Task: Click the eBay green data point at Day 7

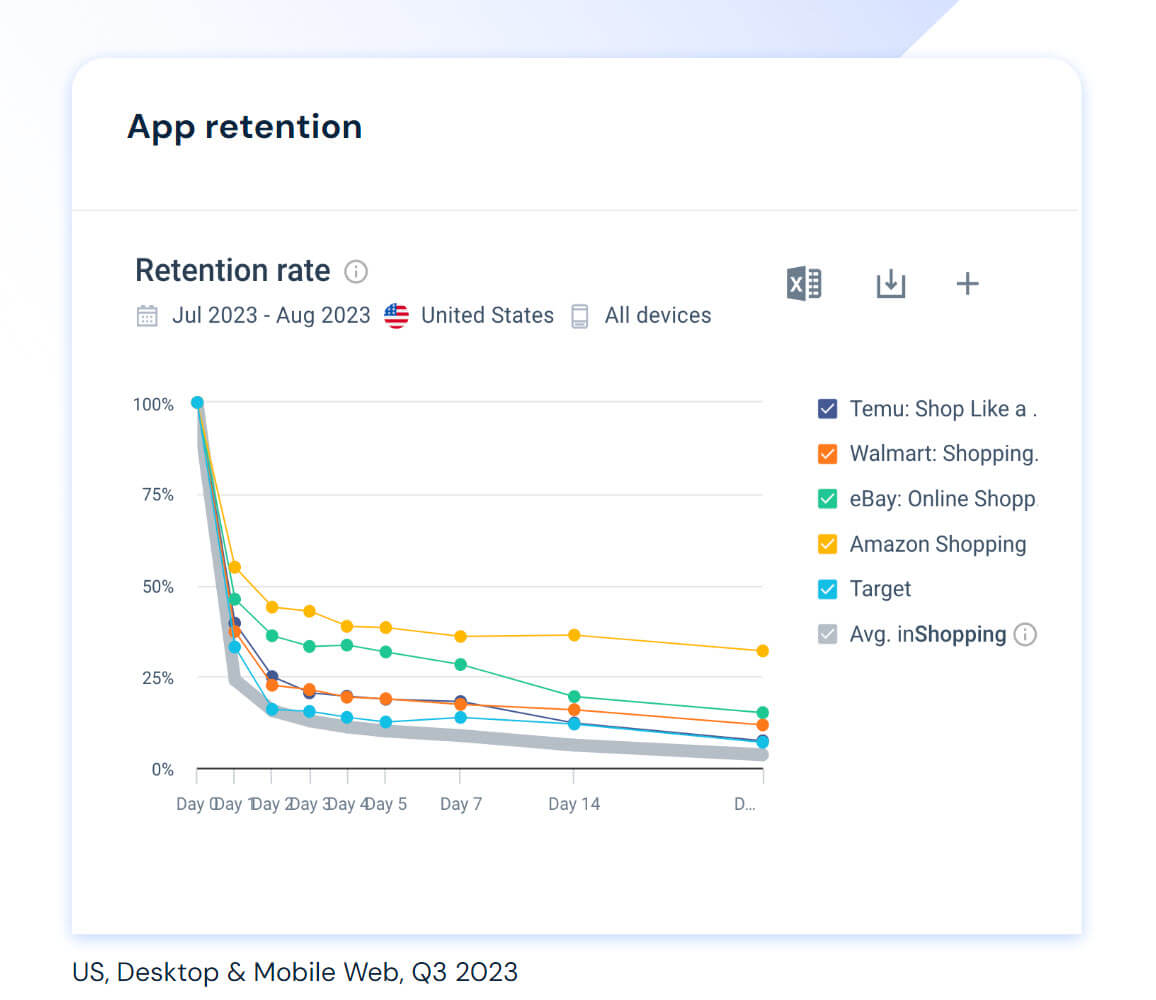Action: (461, 664)
